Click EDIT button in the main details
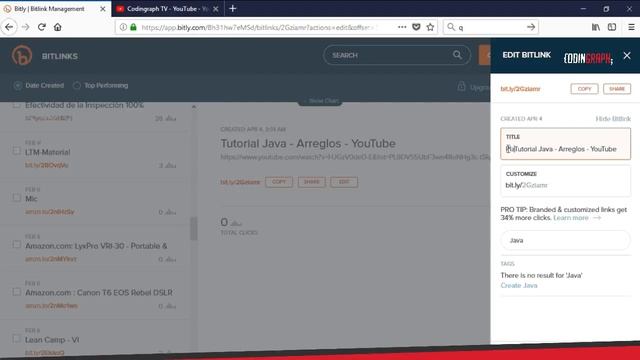The image size is (640, 360). pos(344,182)
